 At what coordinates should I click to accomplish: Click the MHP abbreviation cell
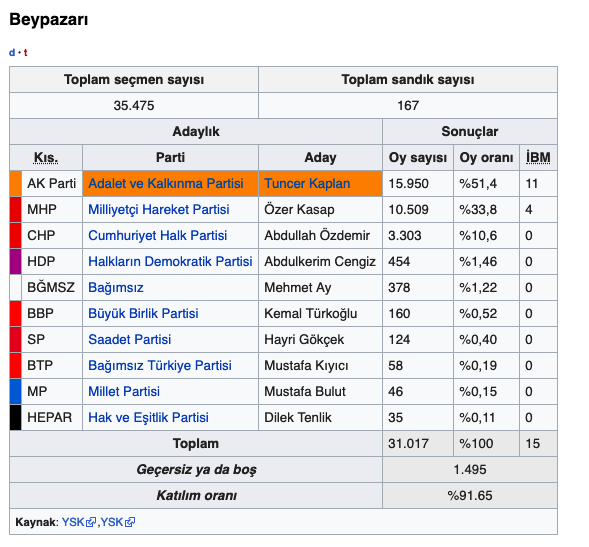click(x=51, y=209)
